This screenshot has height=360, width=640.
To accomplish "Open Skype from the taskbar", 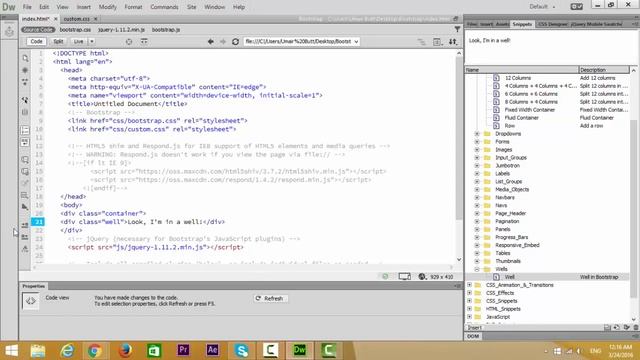I will click(242, 351).
